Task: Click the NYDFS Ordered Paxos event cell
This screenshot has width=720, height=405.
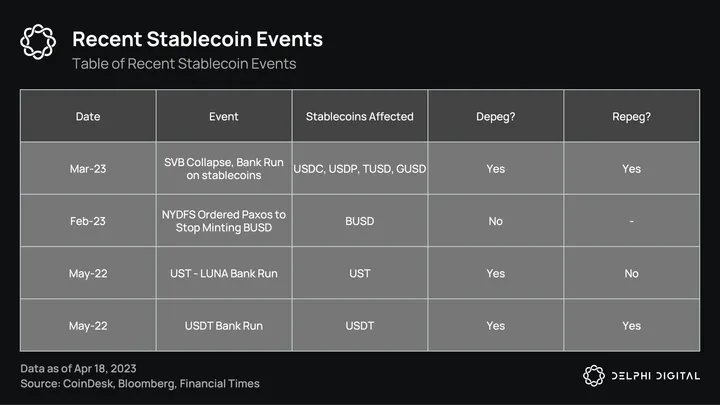Action: click(224, 220)
